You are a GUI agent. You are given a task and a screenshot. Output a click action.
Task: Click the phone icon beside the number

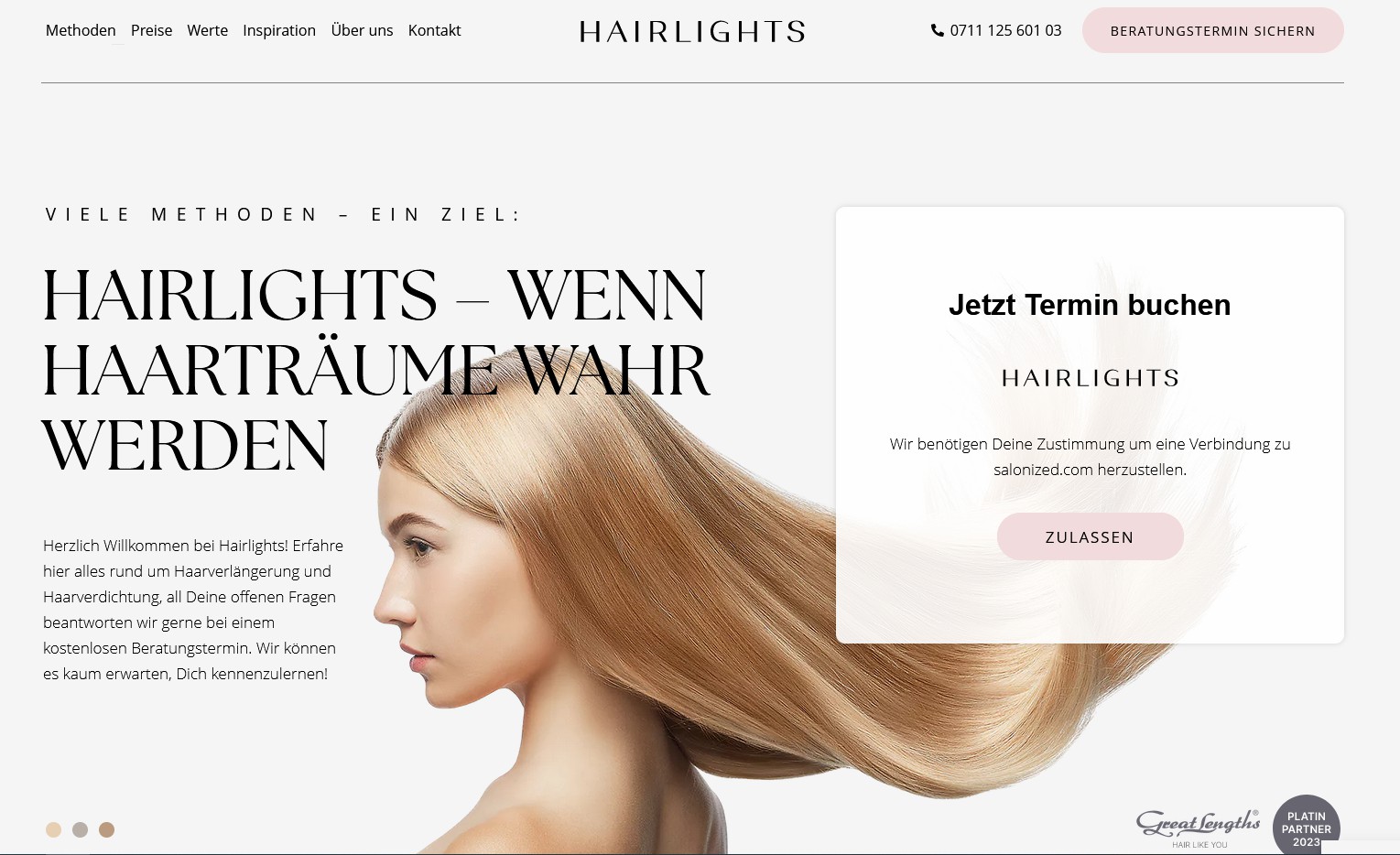pos(938,30)
